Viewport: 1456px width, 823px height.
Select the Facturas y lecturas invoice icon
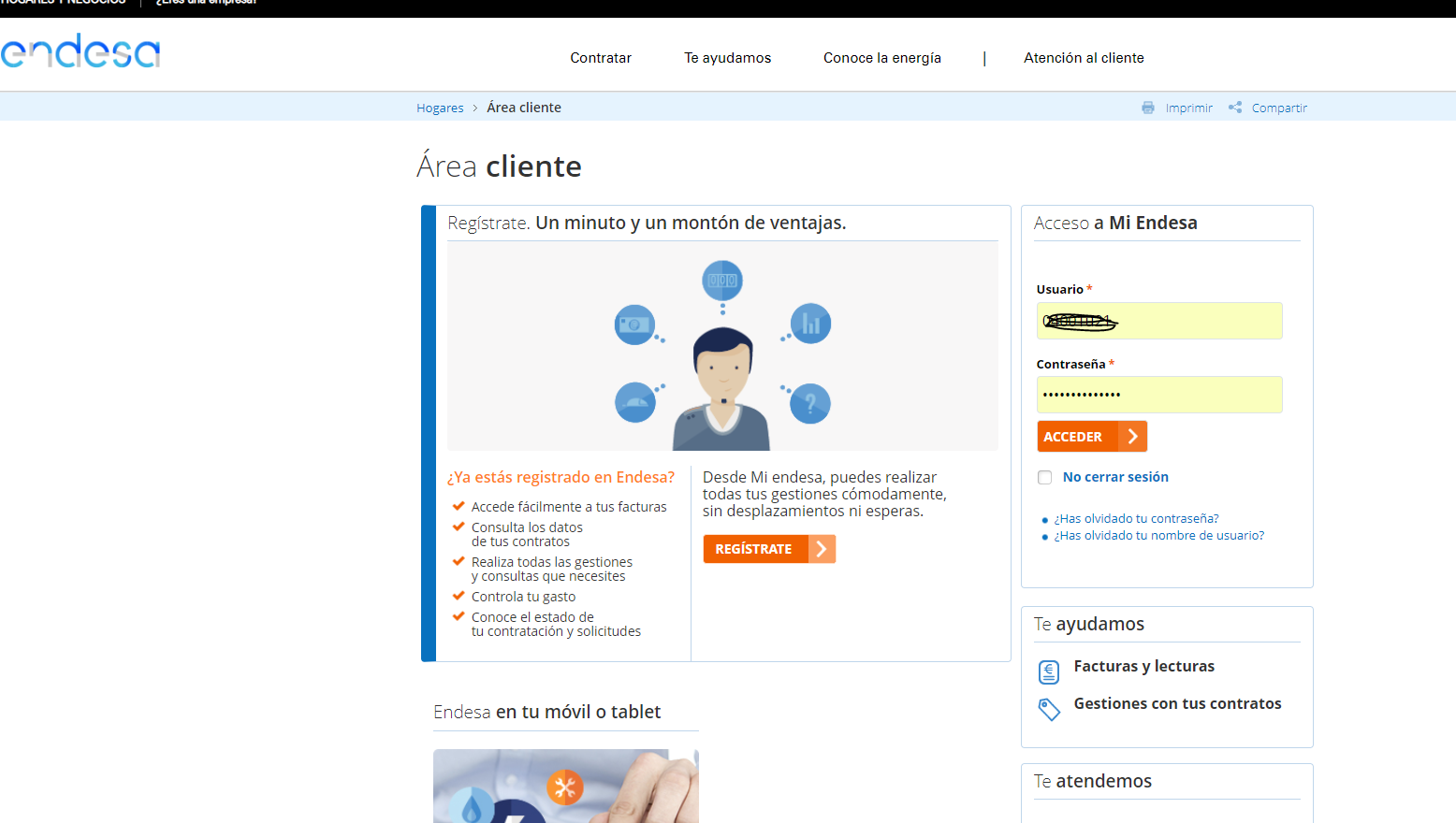tap(1048, 671)
